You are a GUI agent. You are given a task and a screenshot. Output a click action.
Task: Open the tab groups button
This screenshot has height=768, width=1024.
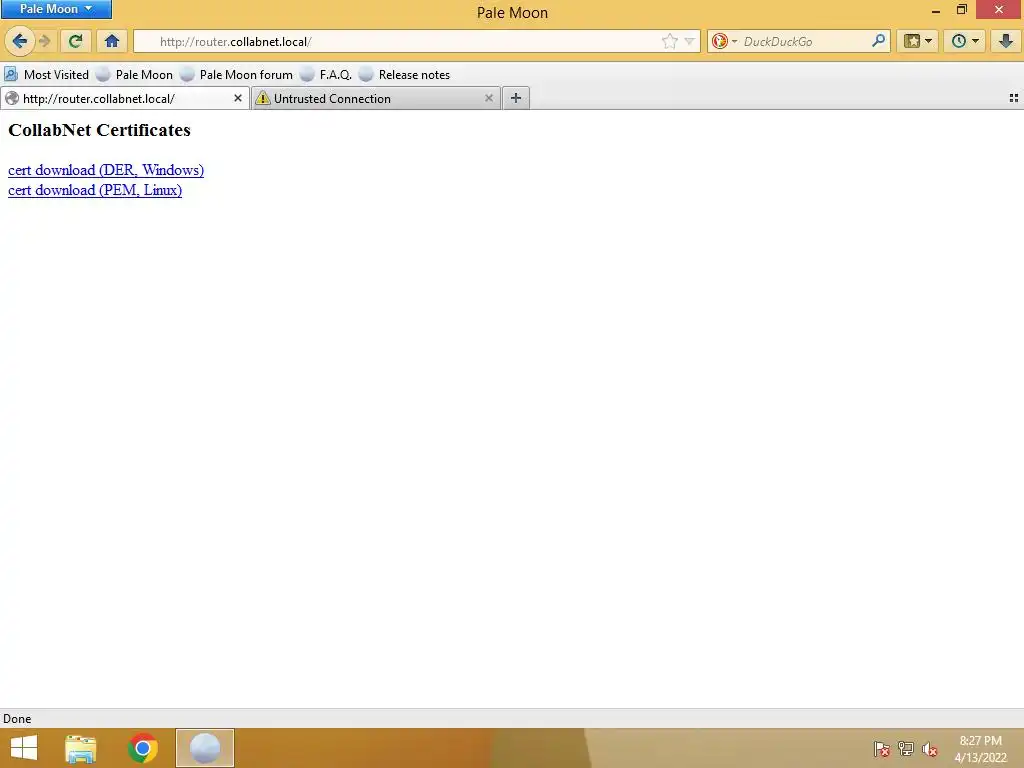point(1014,98)
